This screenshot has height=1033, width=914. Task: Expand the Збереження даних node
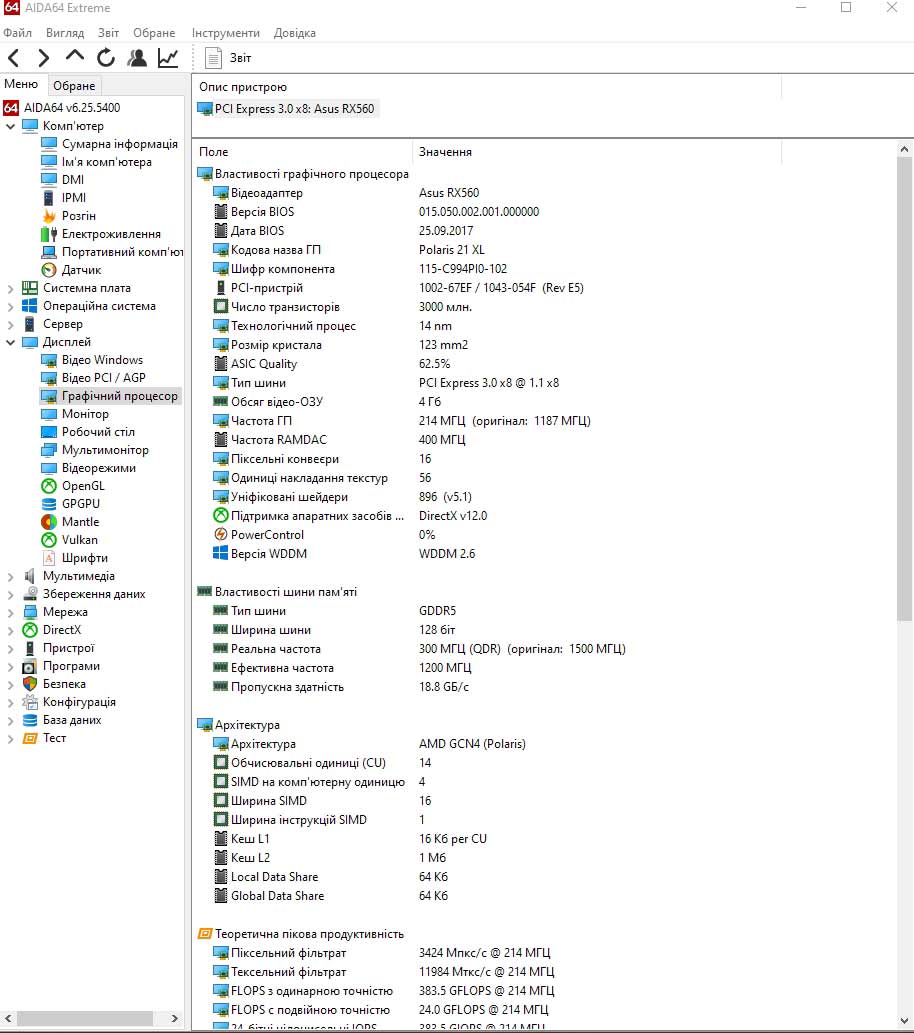[11, 595]
